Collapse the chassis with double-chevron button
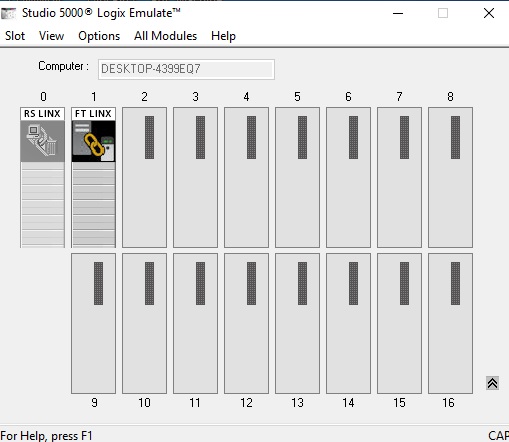The image size is (509, 442). click(x=492, y=383)
